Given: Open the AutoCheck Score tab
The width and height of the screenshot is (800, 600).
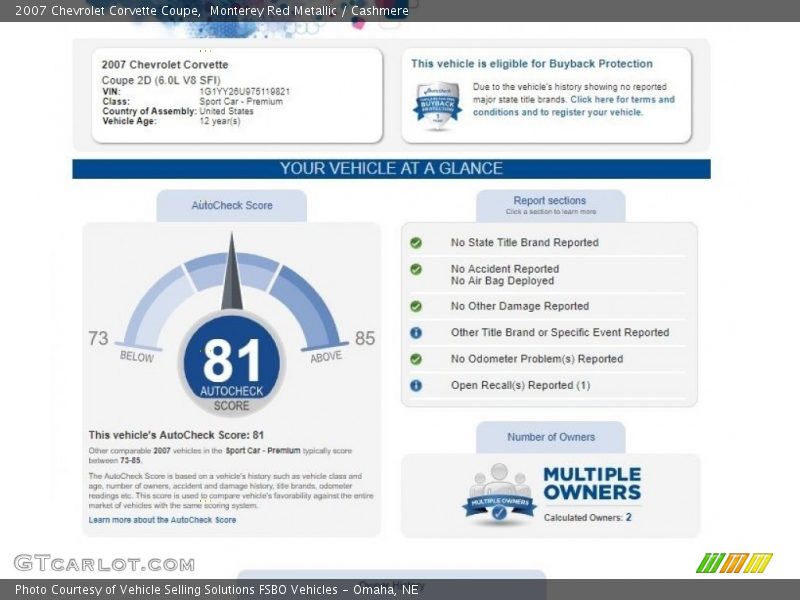Looking at the screenshot, I should [231, 205].
